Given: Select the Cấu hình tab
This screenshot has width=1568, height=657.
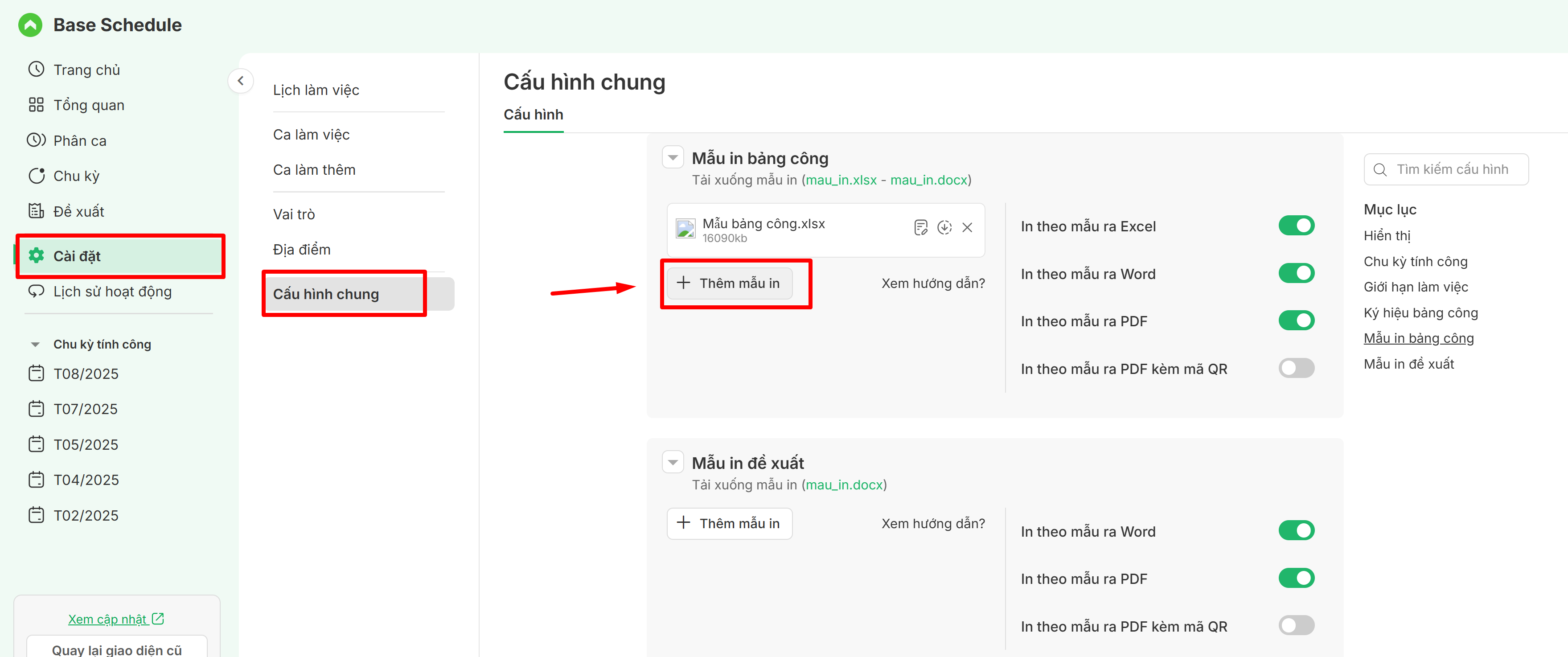Looking at the screenshot, I should (x=533, y=115).
